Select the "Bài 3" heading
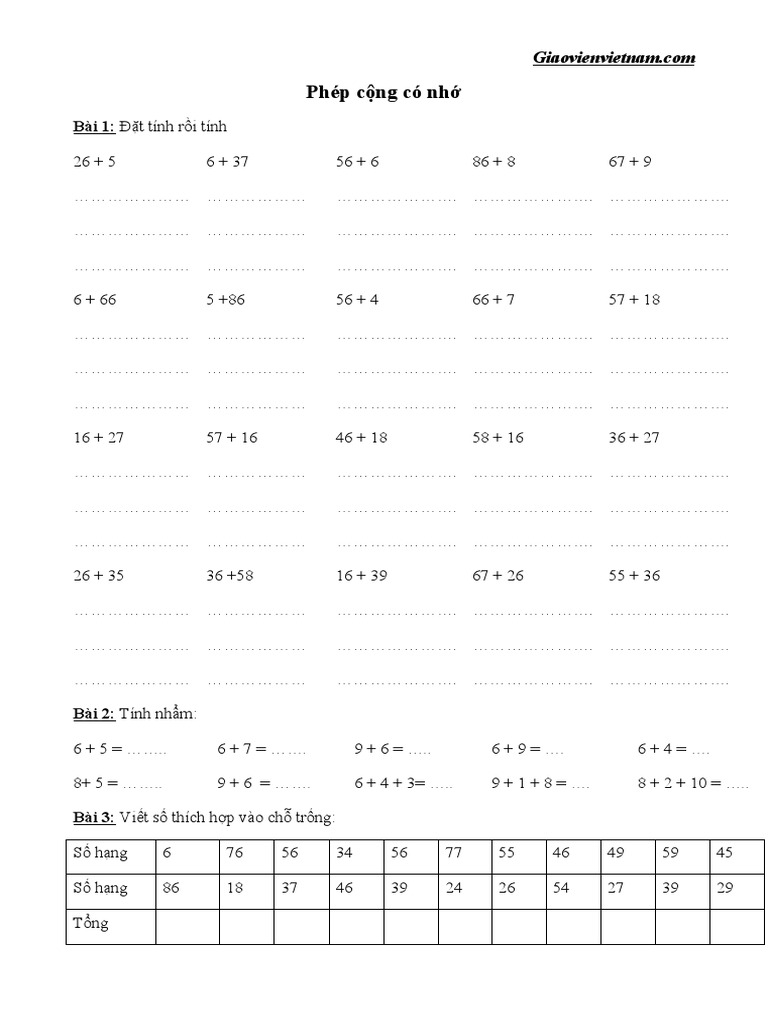This screenshot has height=1024, width=768. click(x=94, y=818)
